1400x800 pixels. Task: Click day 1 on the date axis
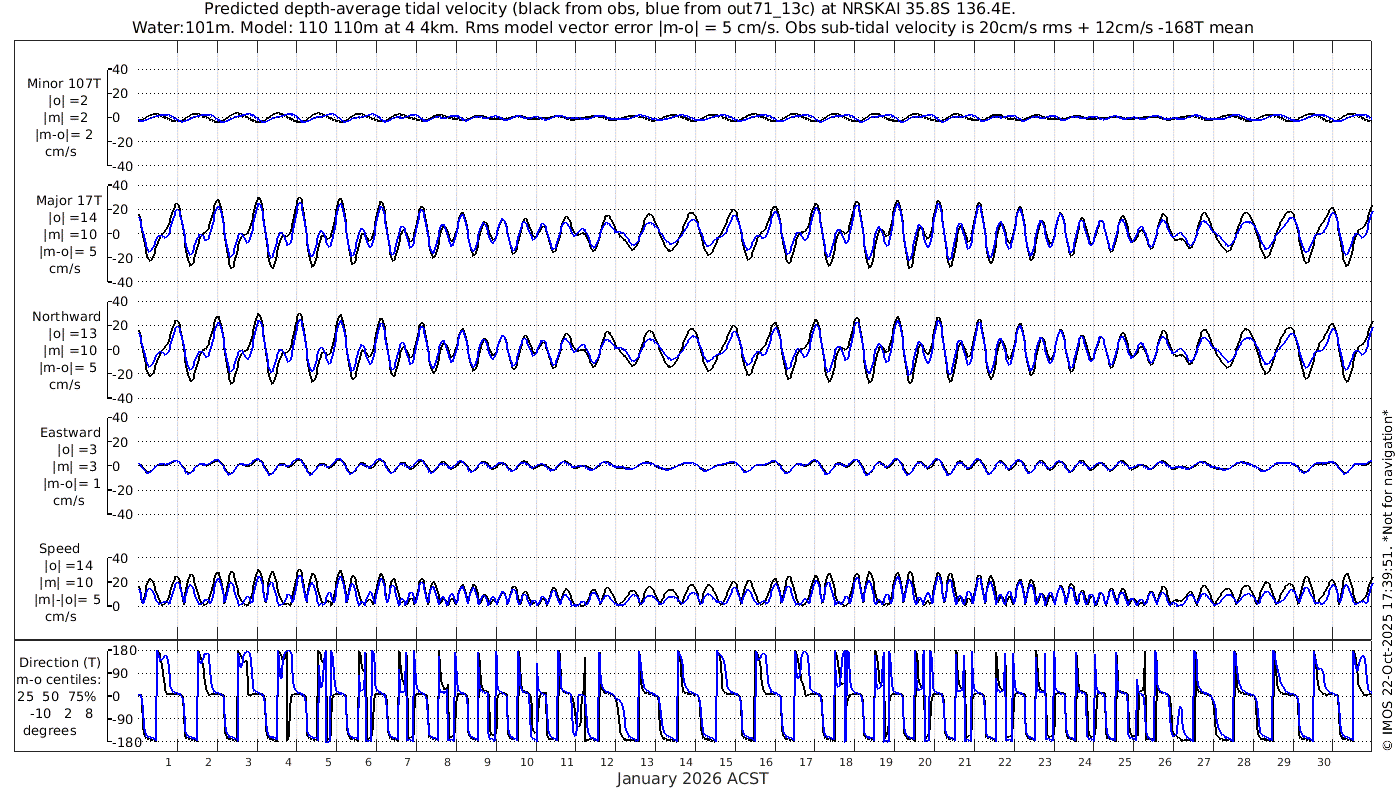point(169,761)
